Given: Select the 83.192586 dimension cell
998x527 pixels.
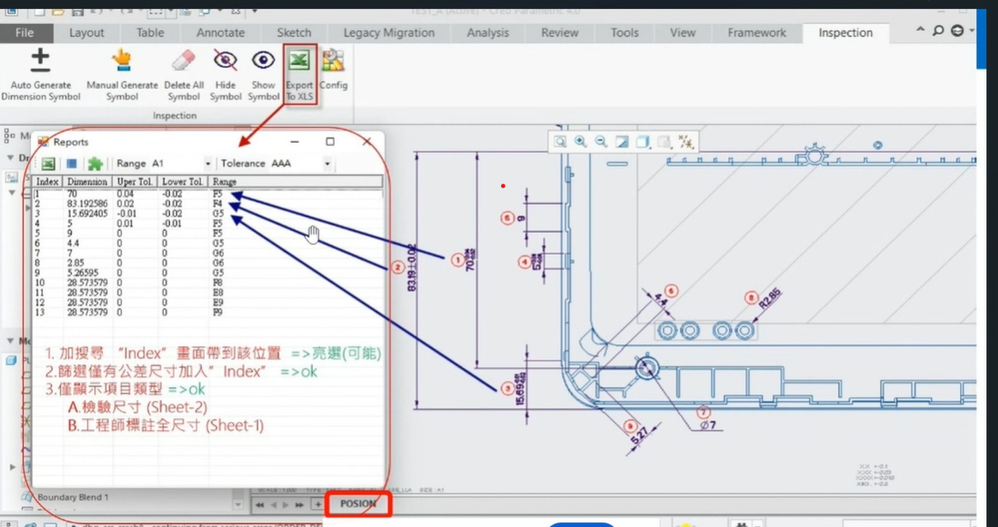Looking at the screenshot, I should [x=88, y=204].
